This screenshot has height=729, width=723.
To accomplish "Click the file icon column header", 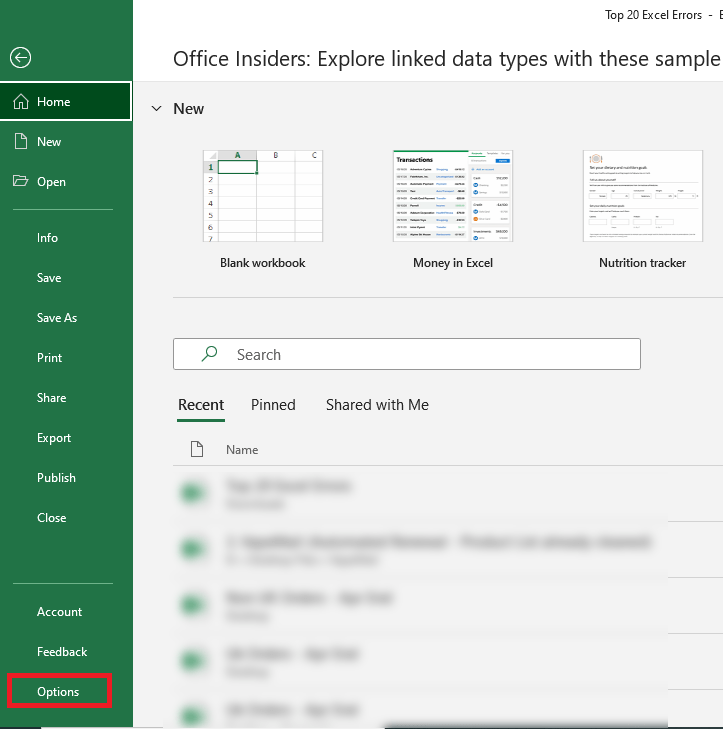I will [197, 450].
